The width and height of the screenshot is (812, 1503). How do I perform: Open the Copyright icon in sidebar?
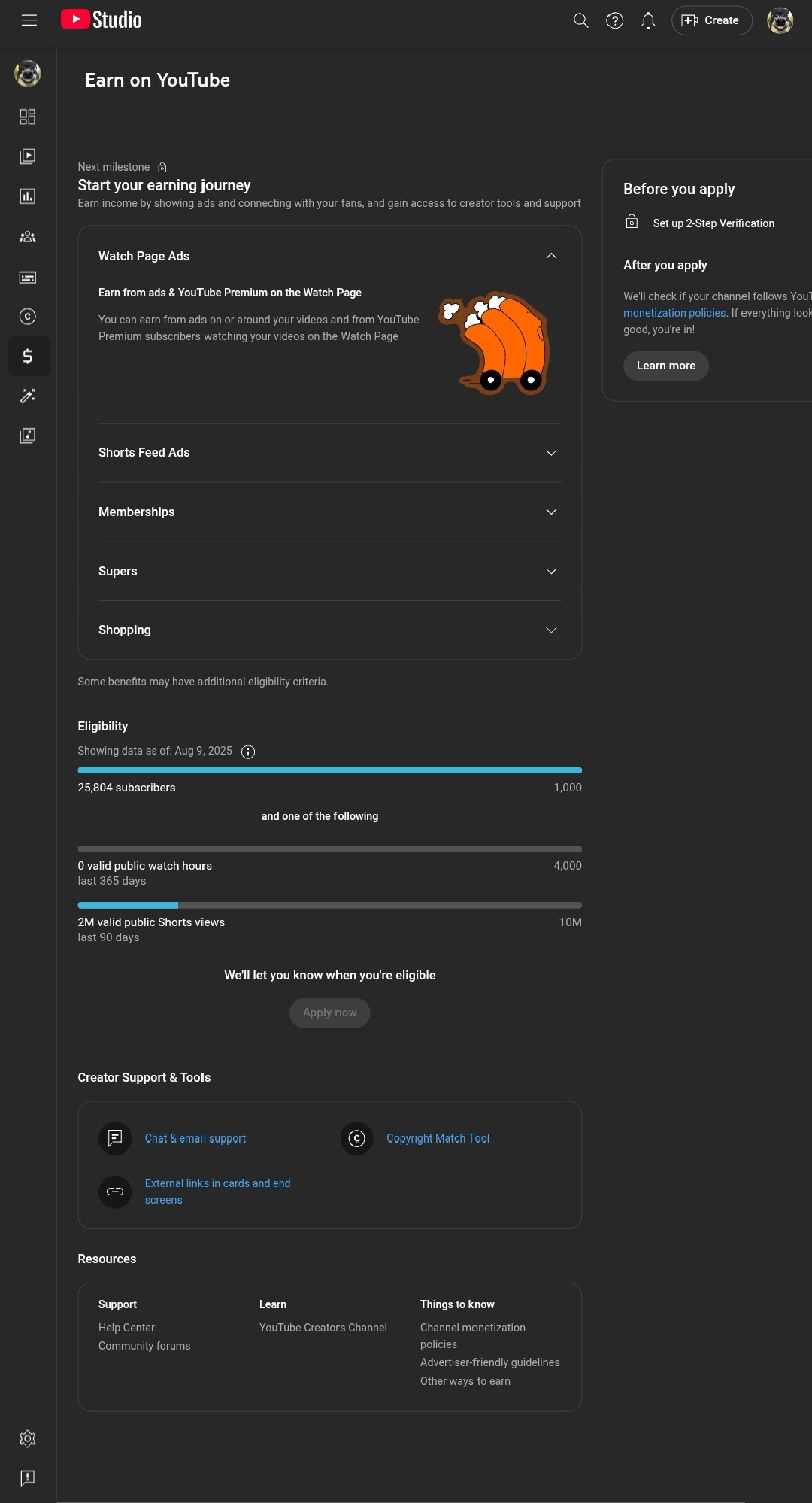click(28, 317)
